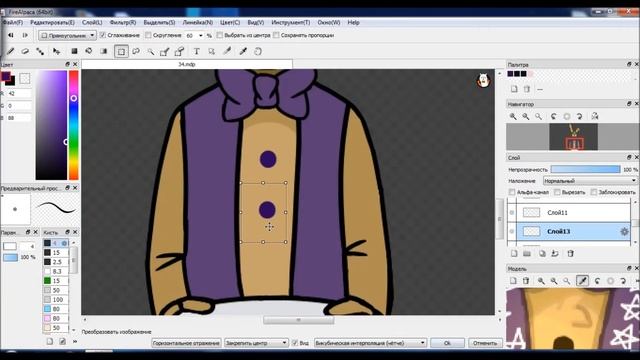
Task: Open the Фильтр menu
Action: [x=123, y=22]
